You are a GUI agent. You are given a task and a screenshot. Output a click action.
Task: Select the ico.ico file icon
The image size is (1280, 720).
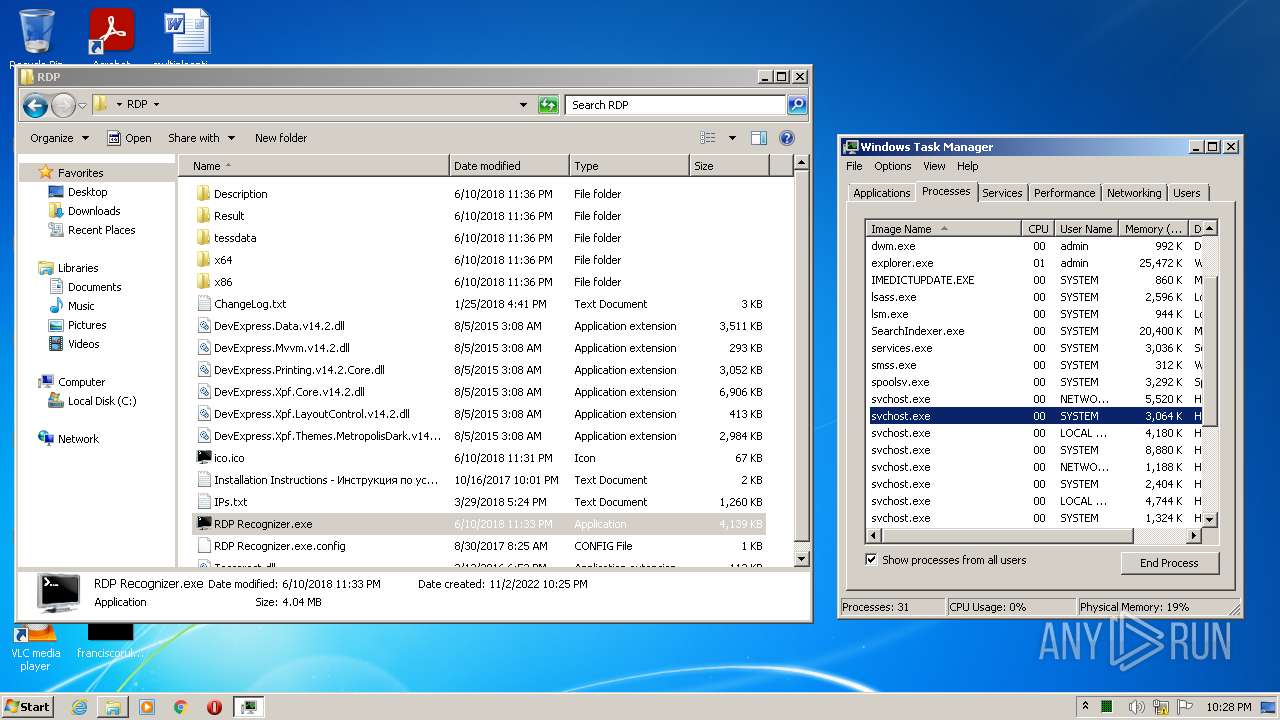204,458
